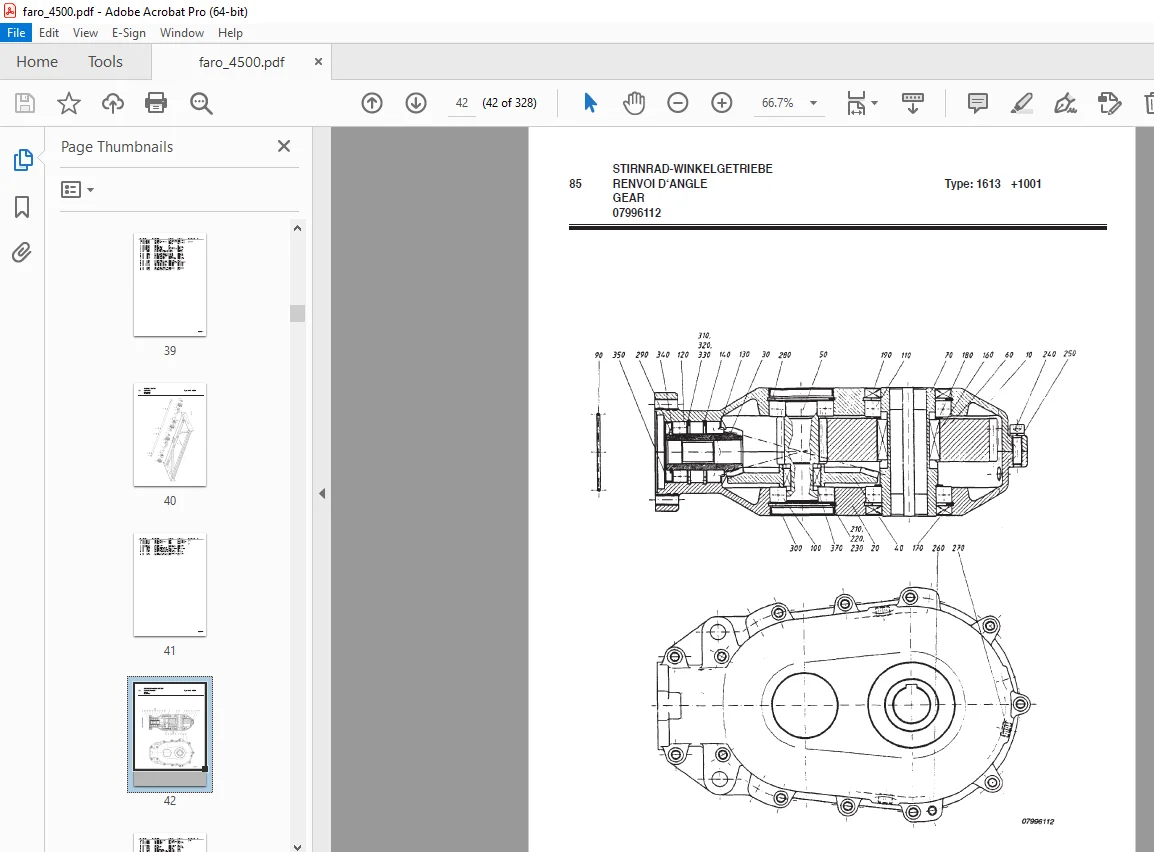The height and width of the screenshot is (852, 1154).
Task: Zoom out with minus icon
Action: [x=677, y=103]
